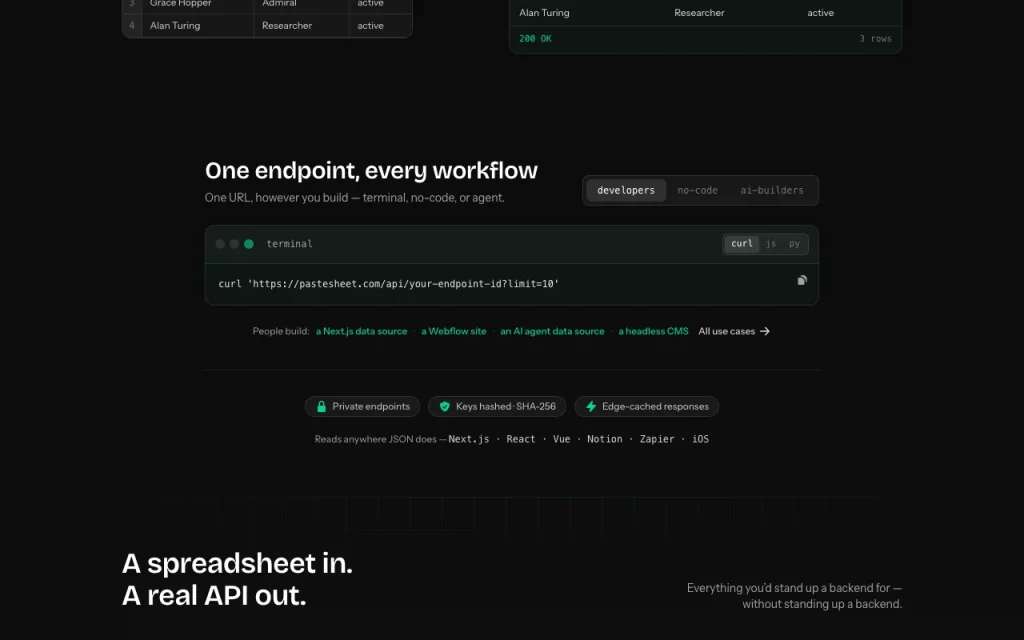This screenshot has width=1024, height=640.
Task: Click 'Alan Turing' in the spreadsheet row 4
Action: [x=175, y=25]
